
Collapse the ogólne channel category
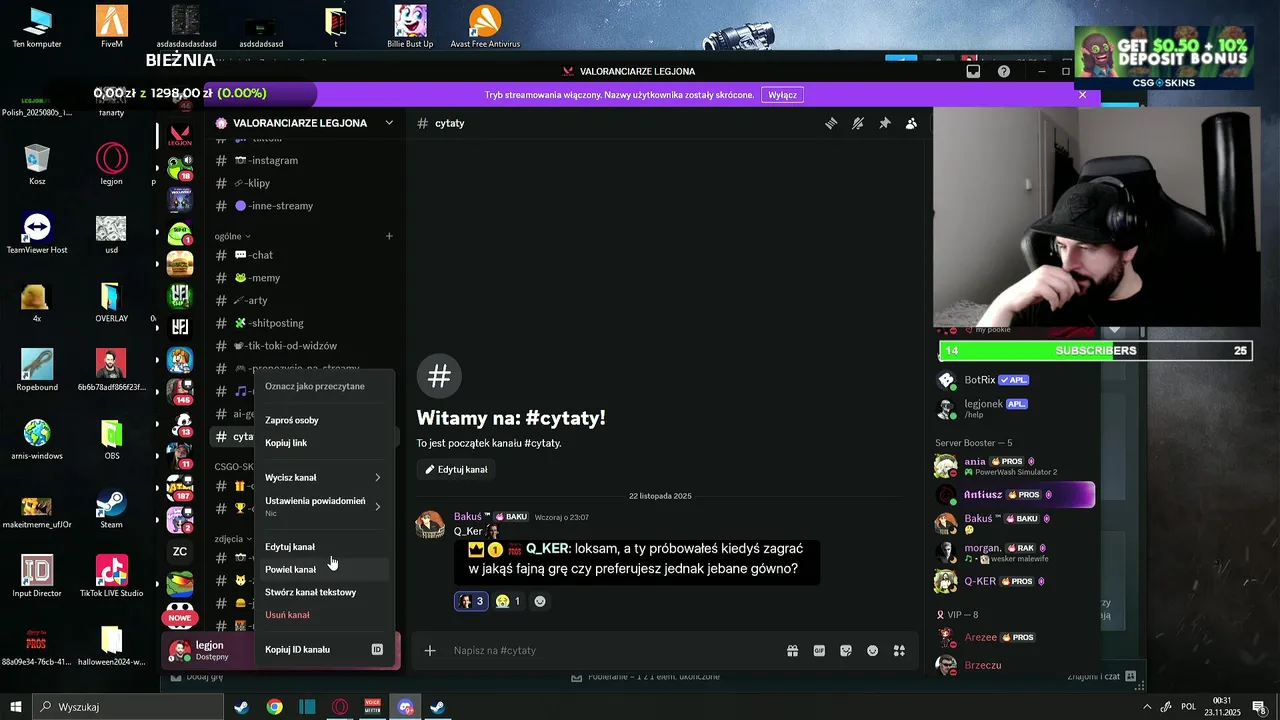(x=232, y=236)
